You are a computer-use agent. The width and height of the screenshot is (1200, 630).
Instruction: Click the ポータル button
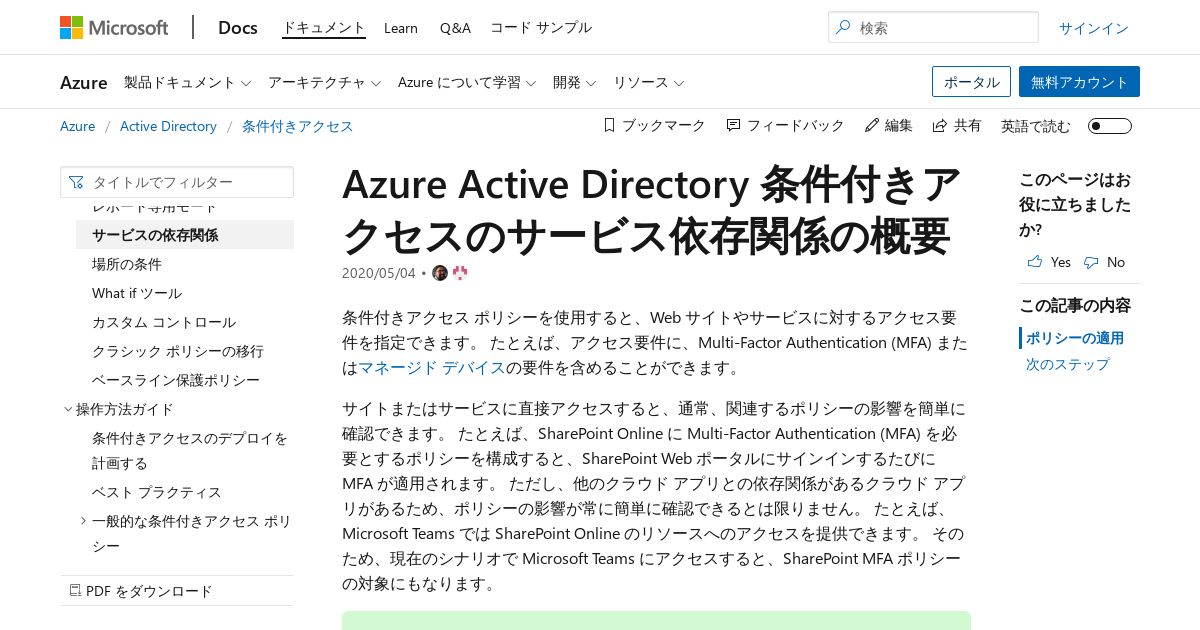971,82
